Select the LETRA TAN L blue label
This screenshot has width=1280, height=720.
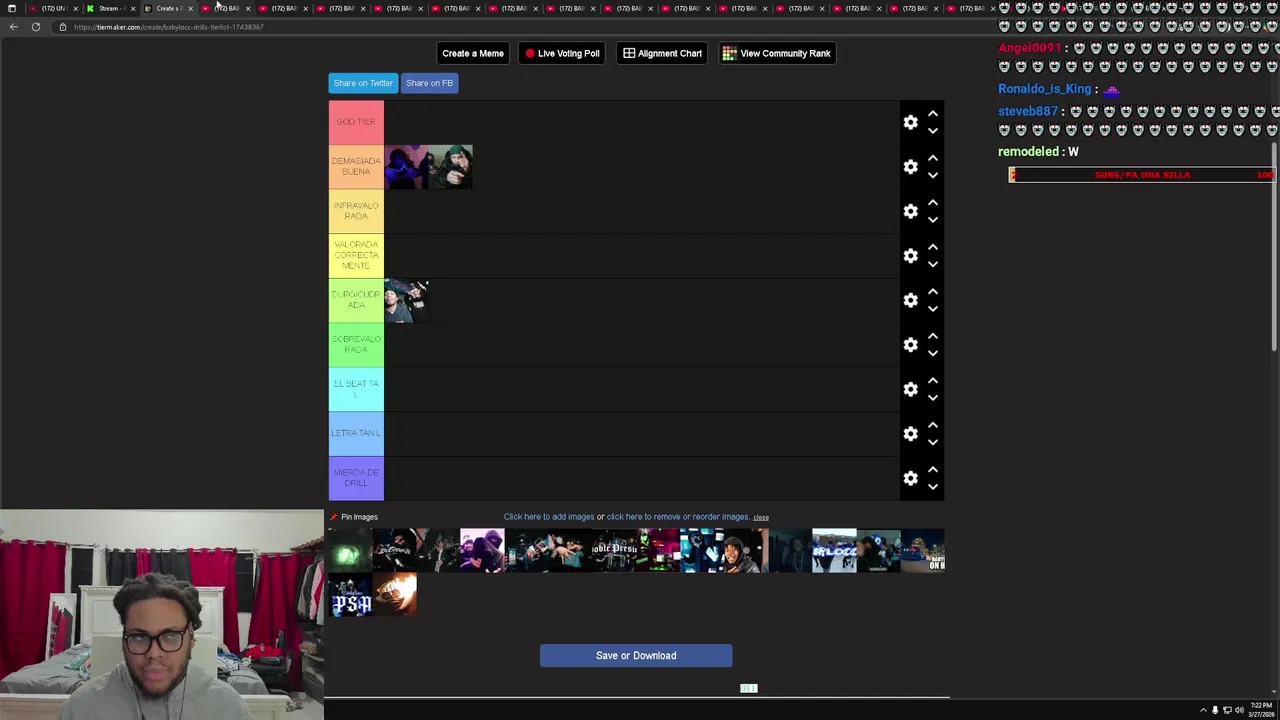(x=356, y=433)
